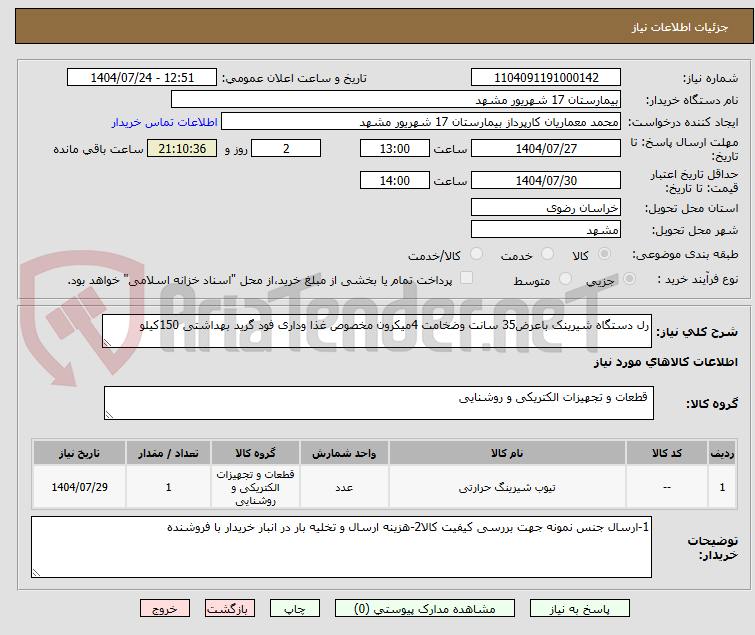Click the چاپ print button
Image resolution: width=755 pixels, height=635 pixels.
pyautogui.click(x=295, y=608)
